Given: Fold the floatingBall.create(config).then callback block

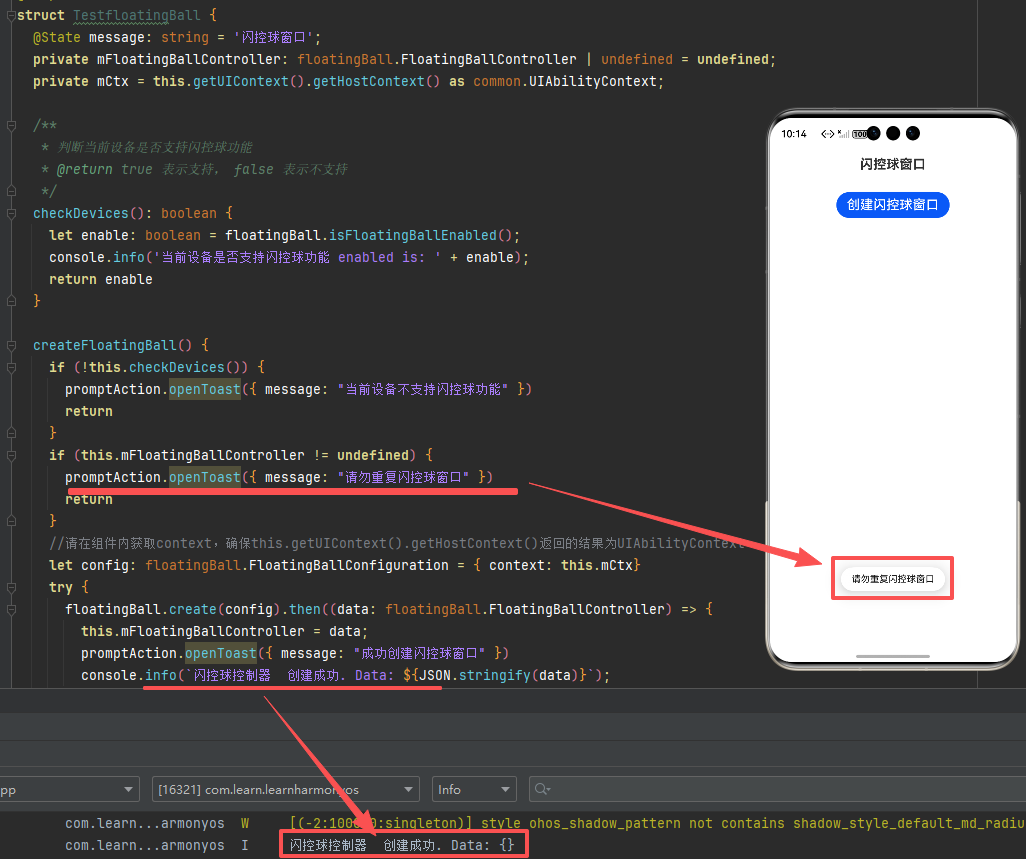Looking at the screenshot, I should [x=11, y=610].
